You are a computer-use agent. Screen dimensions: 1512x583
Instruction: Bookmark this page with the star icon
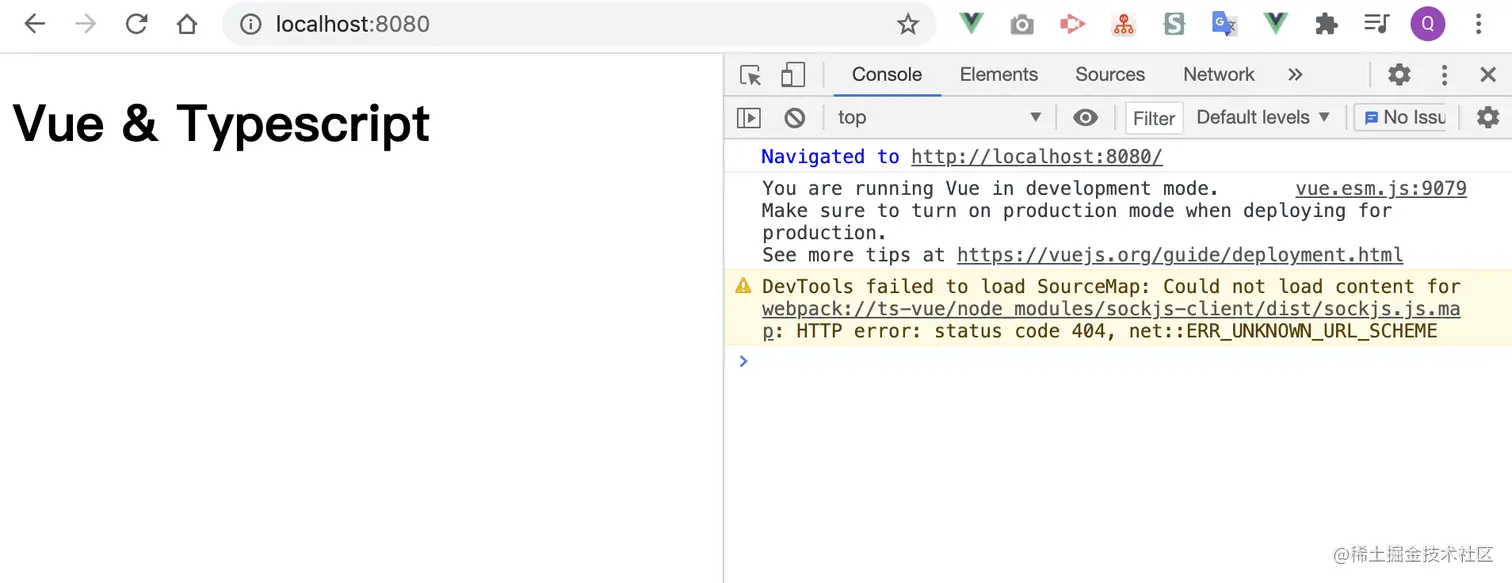(907, 24)
